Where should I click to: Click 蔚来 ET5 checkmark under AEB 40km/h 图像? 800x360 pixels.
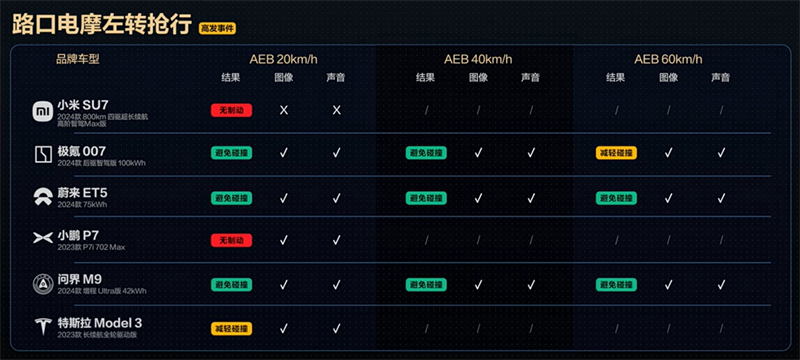click(478, 197)
